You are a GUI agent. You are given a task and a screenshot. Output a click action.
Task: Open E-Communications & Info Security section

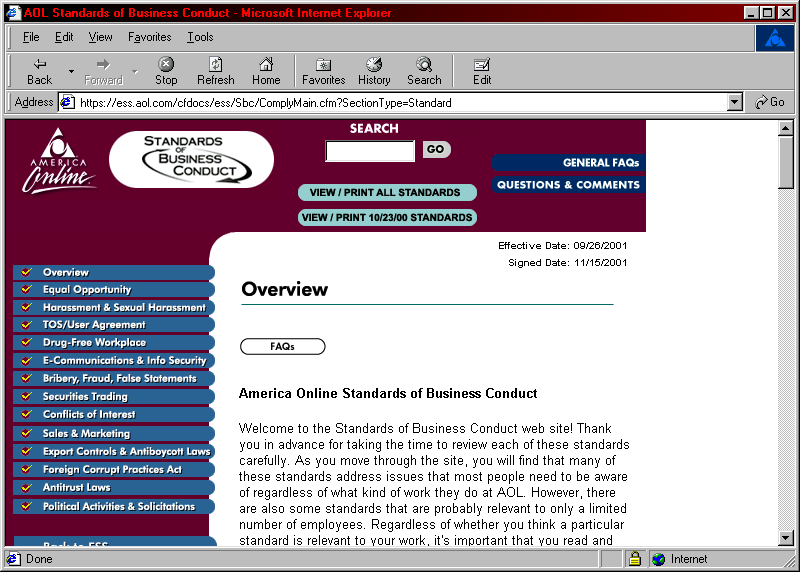pyautogui.click(x=113, y=361)
